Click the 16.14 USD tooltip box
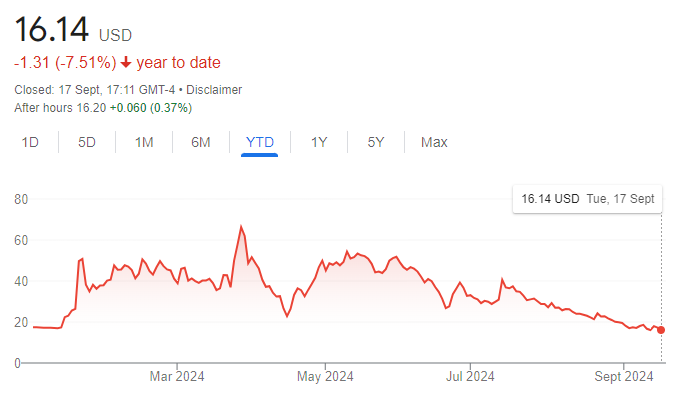This screenshot has height=408, width=684. pos(587,199)
